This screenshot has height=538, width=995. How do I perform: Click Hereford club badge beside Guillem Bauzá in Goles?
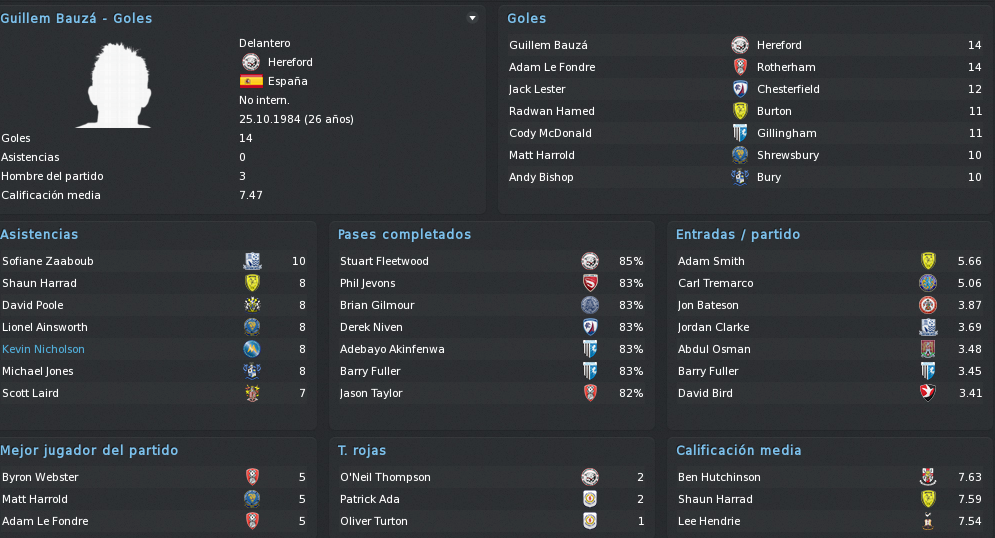(740, 45)
